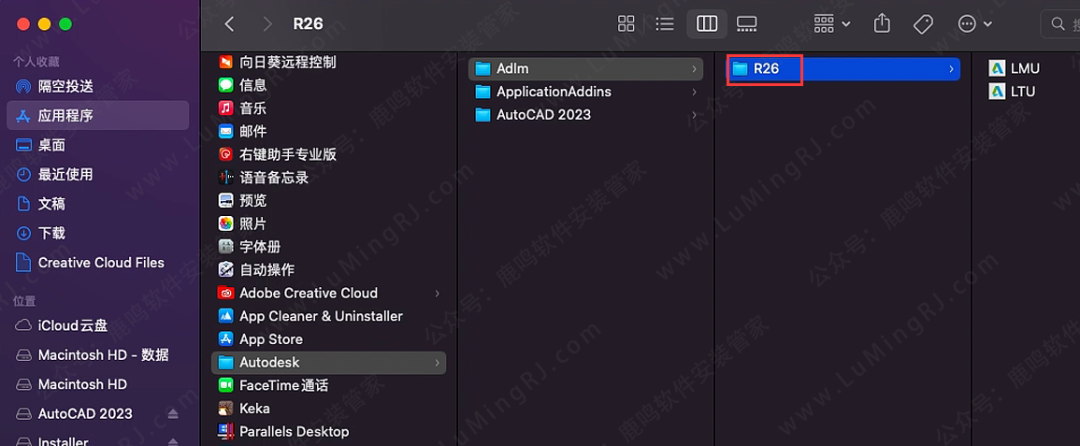This screenshot has width=1080, height=446.
Task: Select the AutoCAD 2023 folder
Action: (543, 114)
